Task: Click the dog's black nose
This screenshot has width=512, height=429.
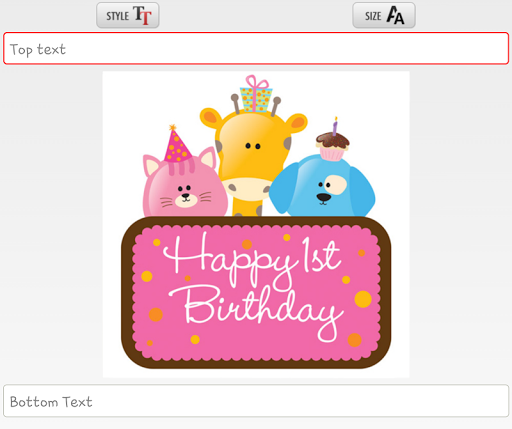Action: 323,197
